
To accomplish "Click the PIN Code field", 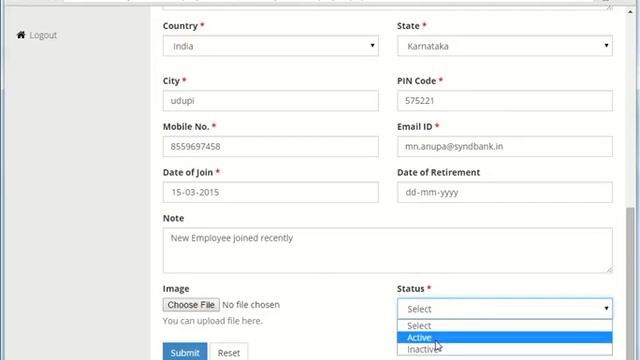I will pyautogui.click(x=504, y=101).
